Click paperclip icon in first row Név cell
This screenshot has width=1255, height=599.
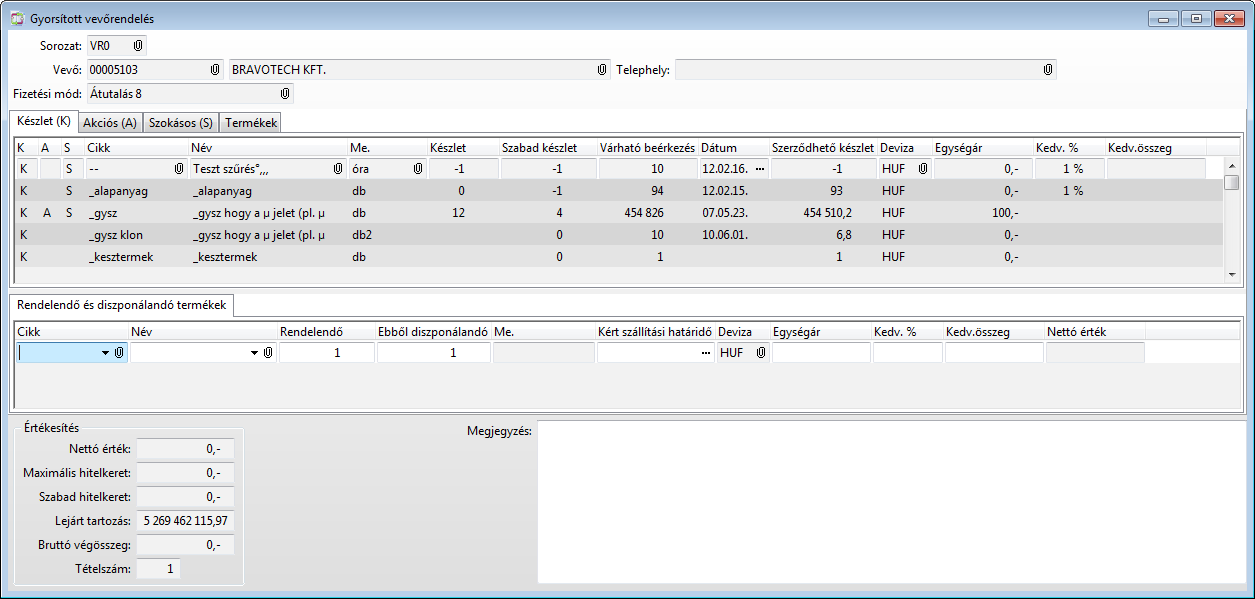337,169
